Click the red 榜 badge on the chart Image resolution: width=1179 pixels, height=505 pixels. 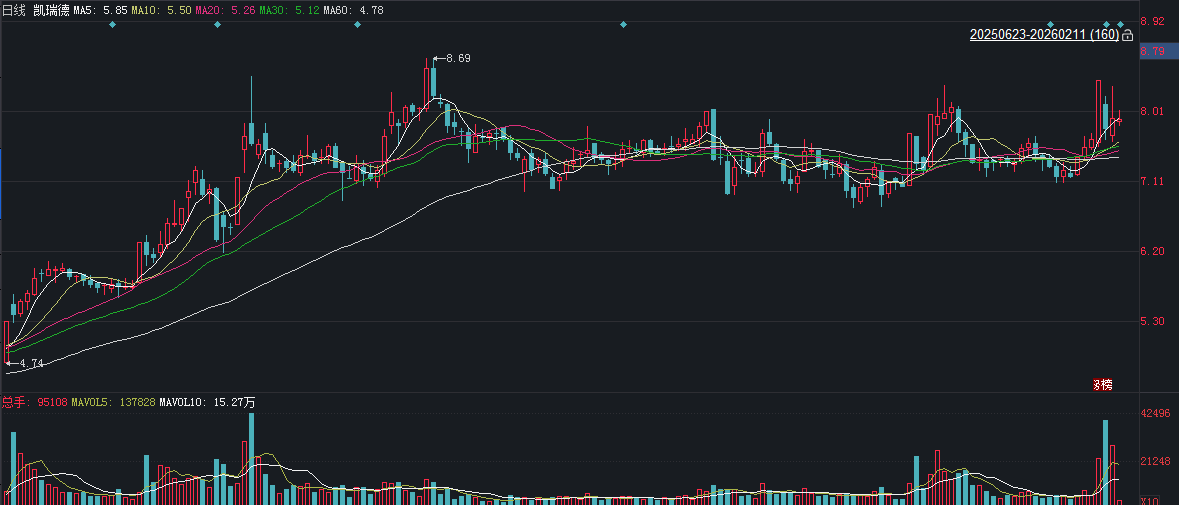pos(1103,384)
